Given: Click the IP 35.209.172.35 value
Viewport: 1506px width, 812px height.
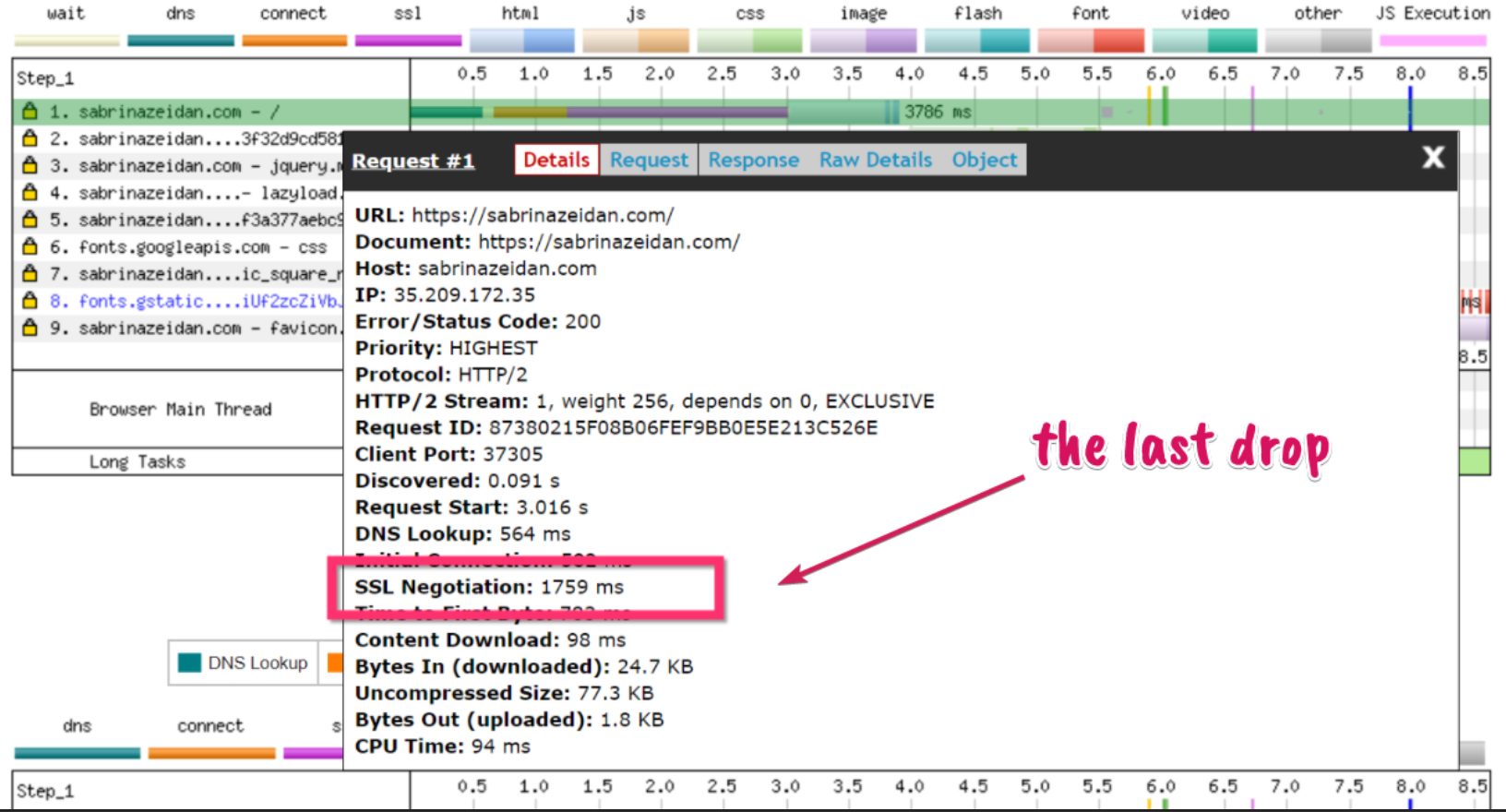Looking at the screenshot, I should click(x=464, y=295).
